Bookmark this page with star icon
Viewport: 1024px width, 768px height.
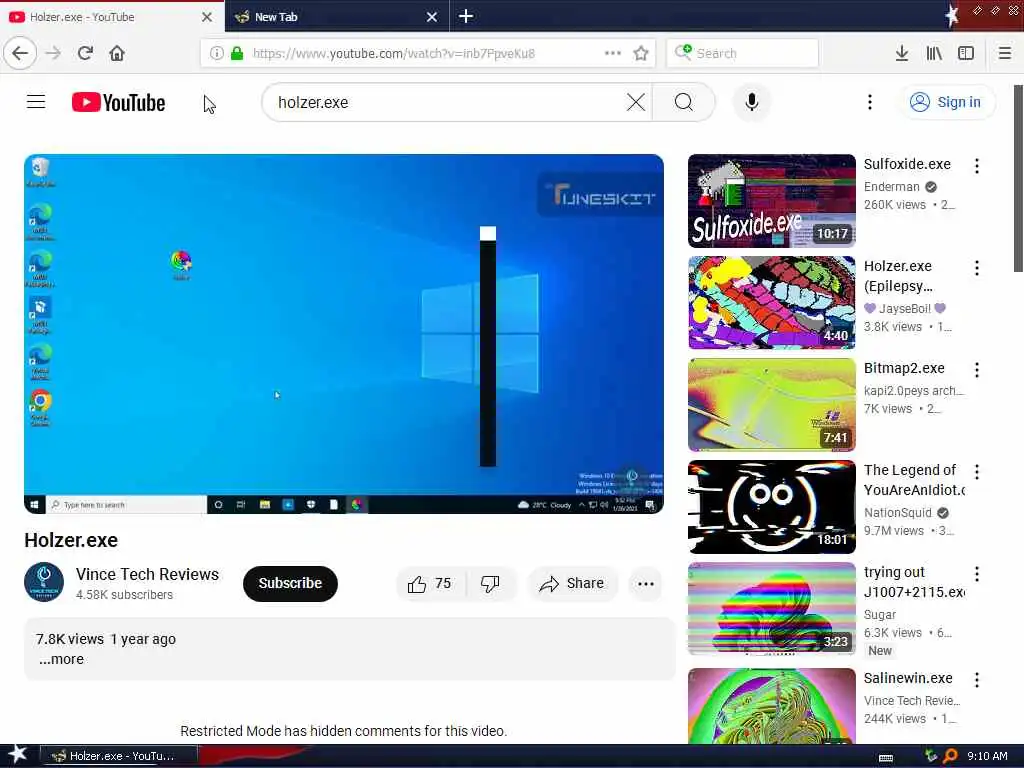pos(641,53)
